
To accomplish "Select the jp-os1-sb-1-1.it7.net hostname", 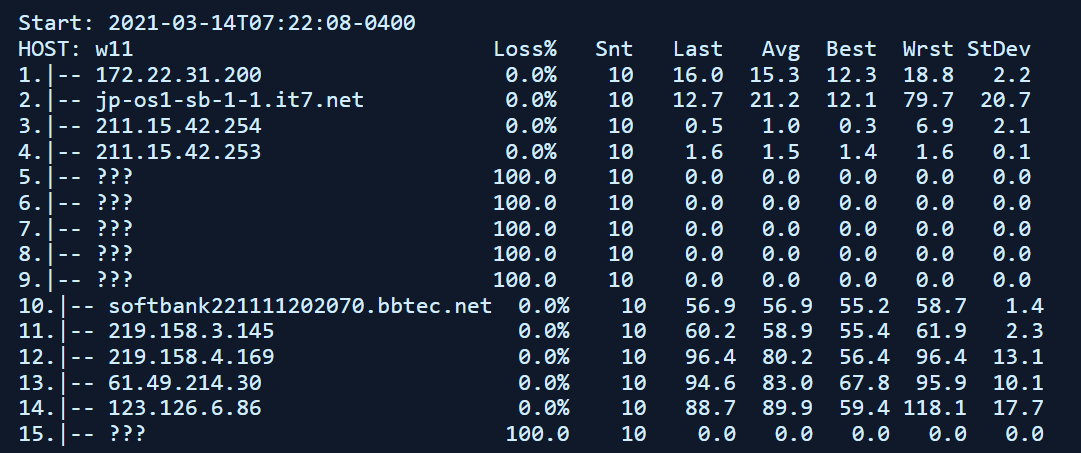I will [230, 100].
